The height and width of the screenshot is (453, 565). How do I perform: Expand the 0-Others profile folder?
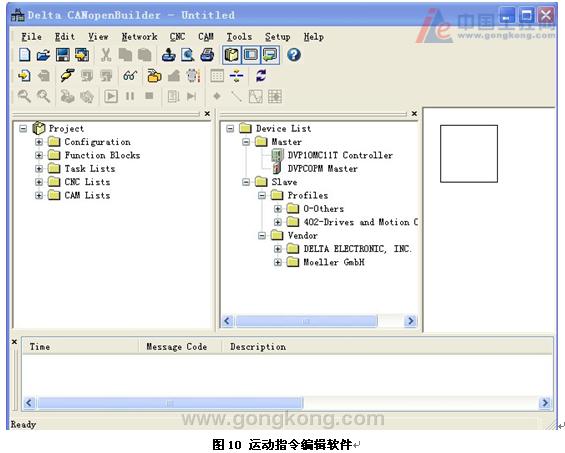click(277, 208)
